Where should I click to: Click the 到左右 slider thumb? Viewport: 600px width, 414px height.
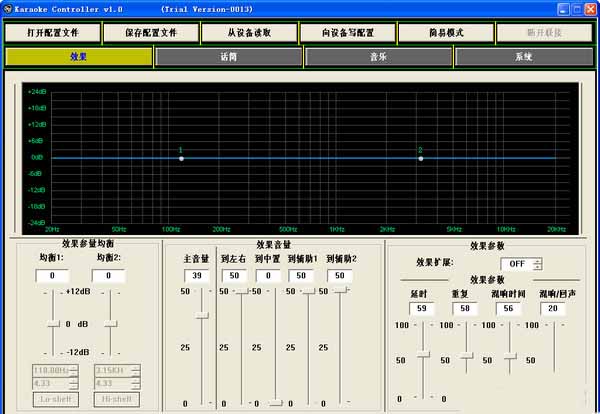click(242, 292)
